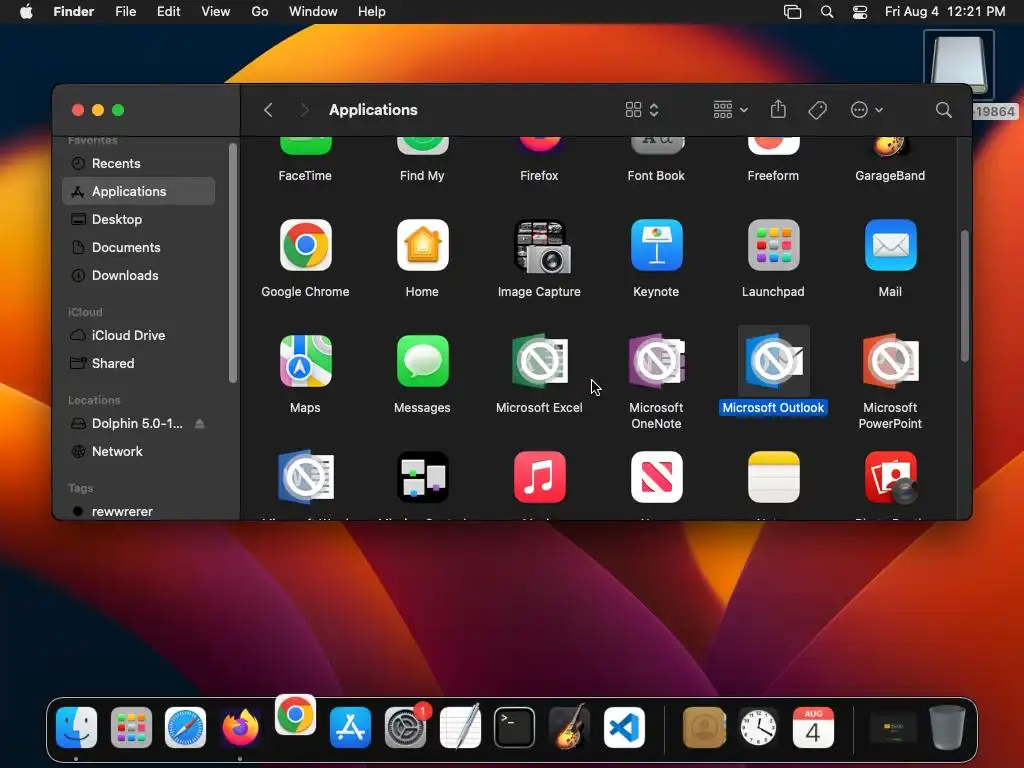Open TextEdit from the Dock
This screenshot has height=768, width=1024.
click(x=460, y=726)
